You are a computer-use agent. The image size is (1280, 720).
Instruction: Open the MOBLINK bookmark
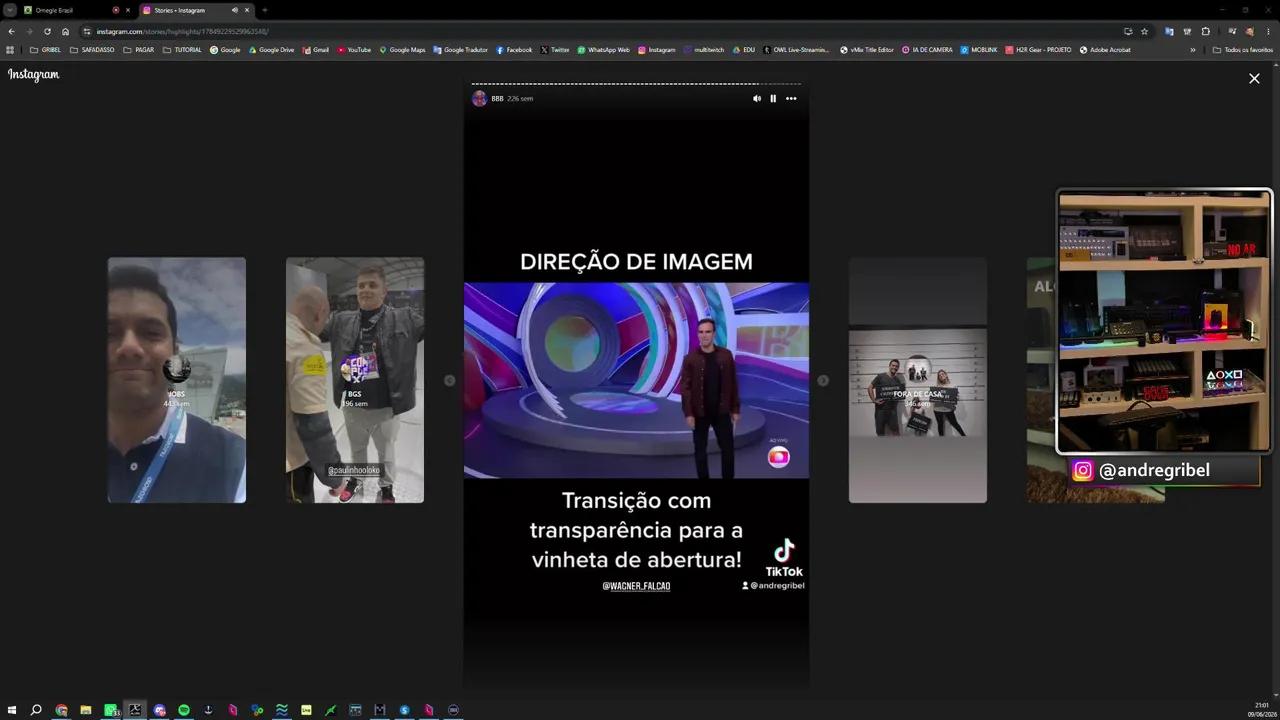(x=979, y=50)
